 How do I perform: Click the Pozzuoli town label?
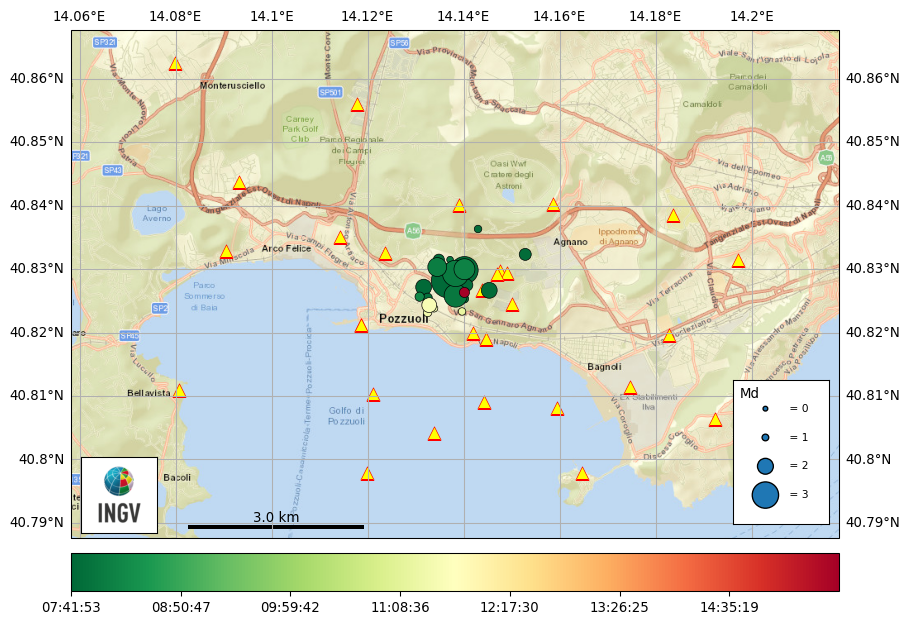coord(404,319)
